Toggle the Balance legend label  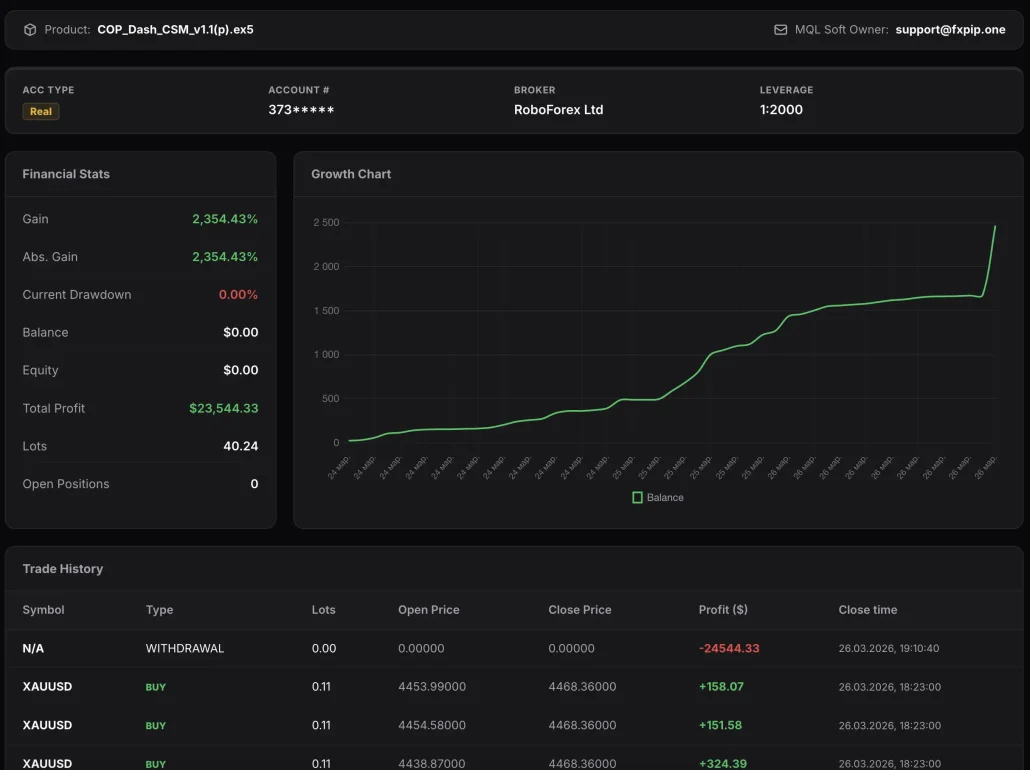[665, 497]
